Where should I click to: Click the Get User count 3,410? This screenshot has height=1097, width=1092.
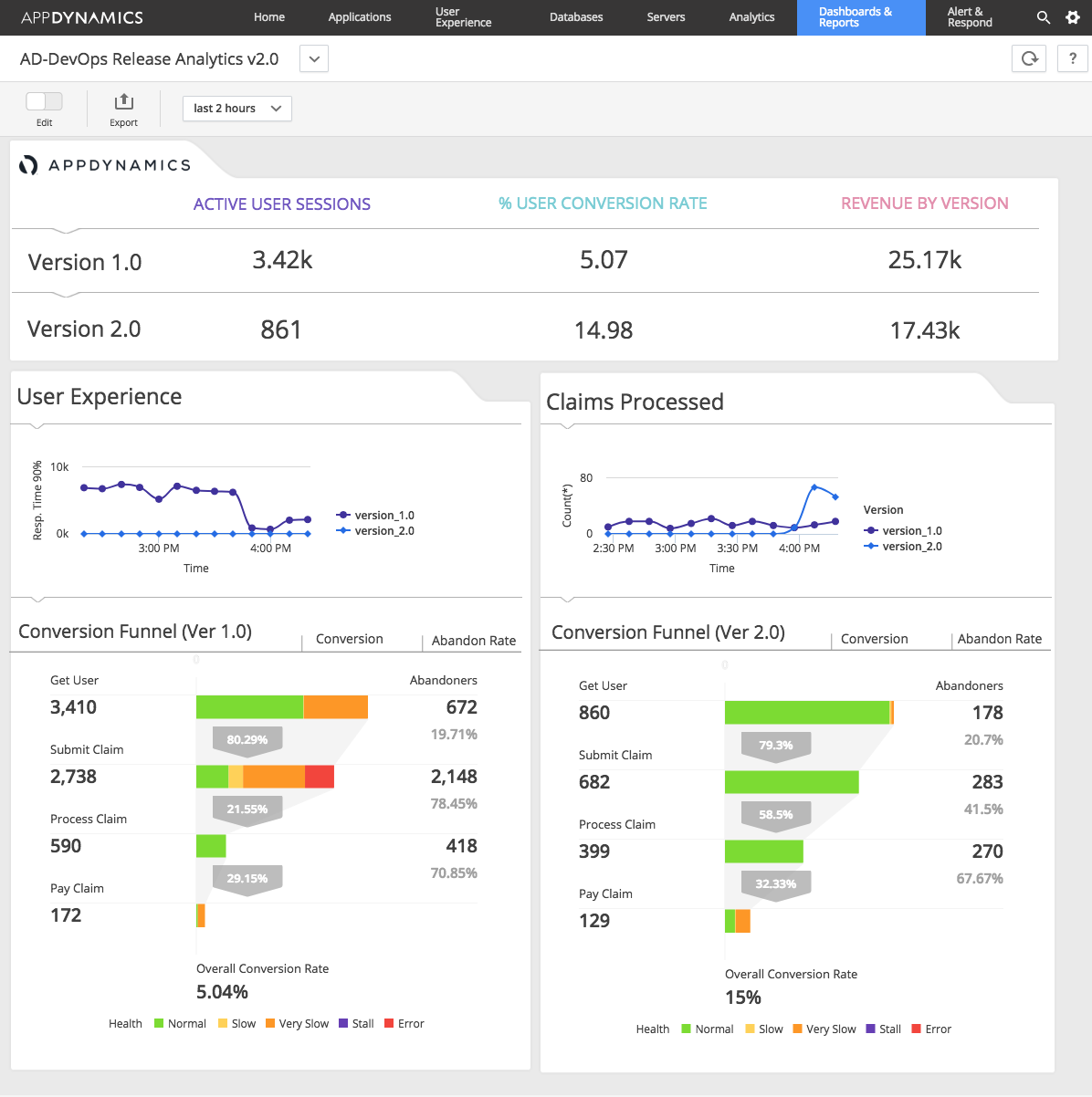click(x=73, y=707)
